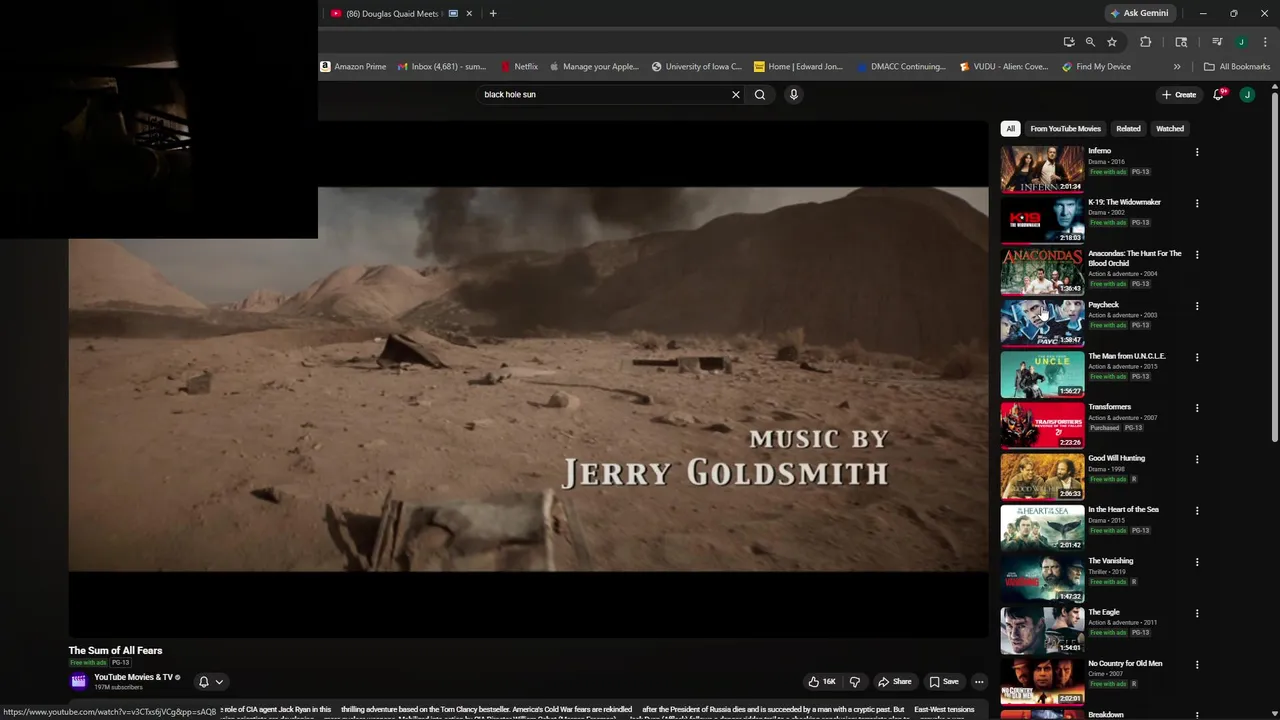
Task: Switch to the Douglas Quaid Meets tab
Action: coord(392,14)
